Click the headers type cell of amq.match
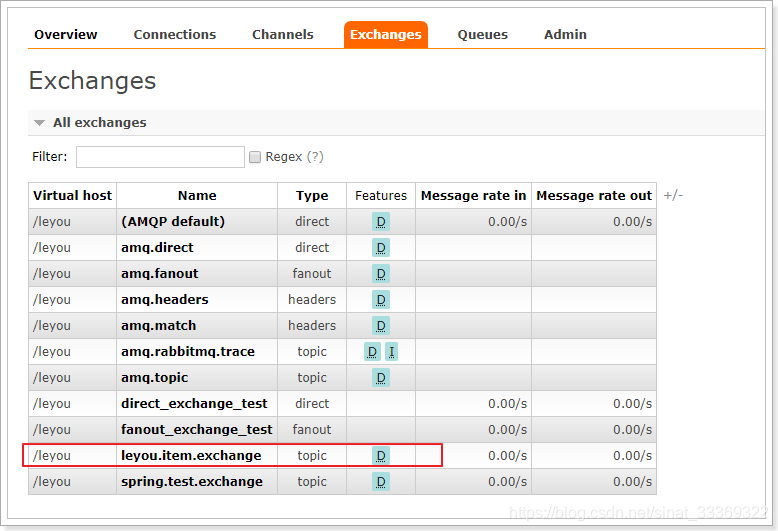 (x=312, y=326)
